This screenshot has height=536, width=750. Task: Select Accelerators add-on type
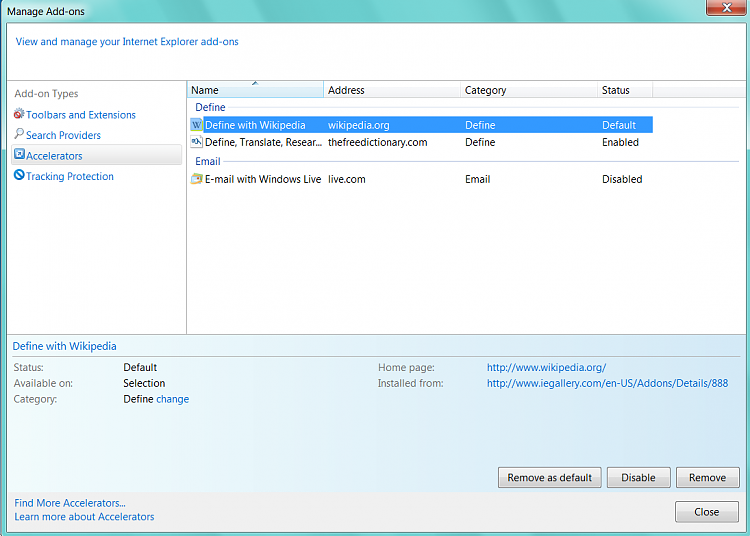tap(97, 155)
